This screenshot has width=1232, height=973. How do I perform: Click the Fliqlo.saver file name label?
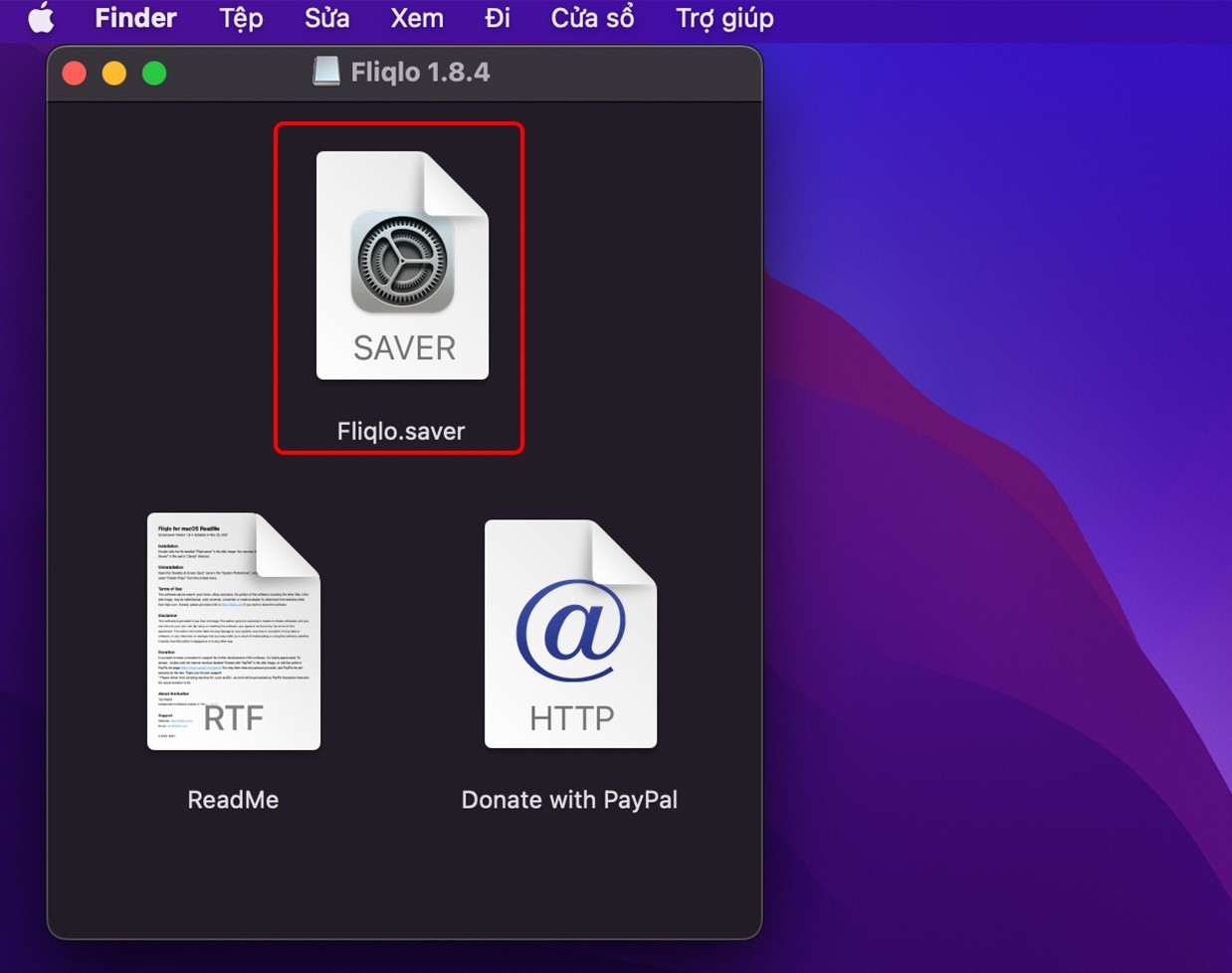(x=401, y=431)
